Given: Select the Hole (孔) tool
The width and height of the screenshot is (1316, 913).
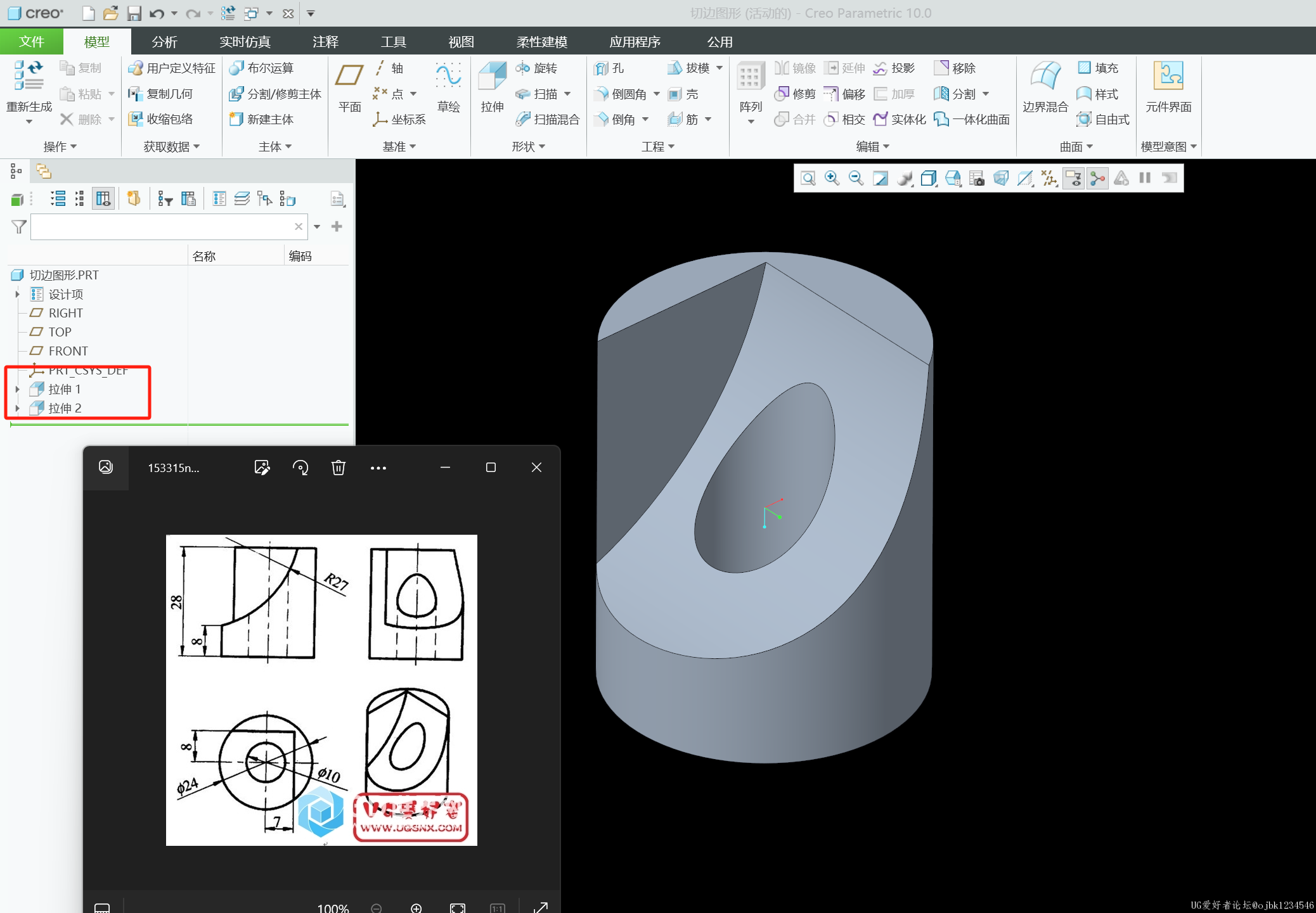Looking at the screenshot, I should 609,68.
